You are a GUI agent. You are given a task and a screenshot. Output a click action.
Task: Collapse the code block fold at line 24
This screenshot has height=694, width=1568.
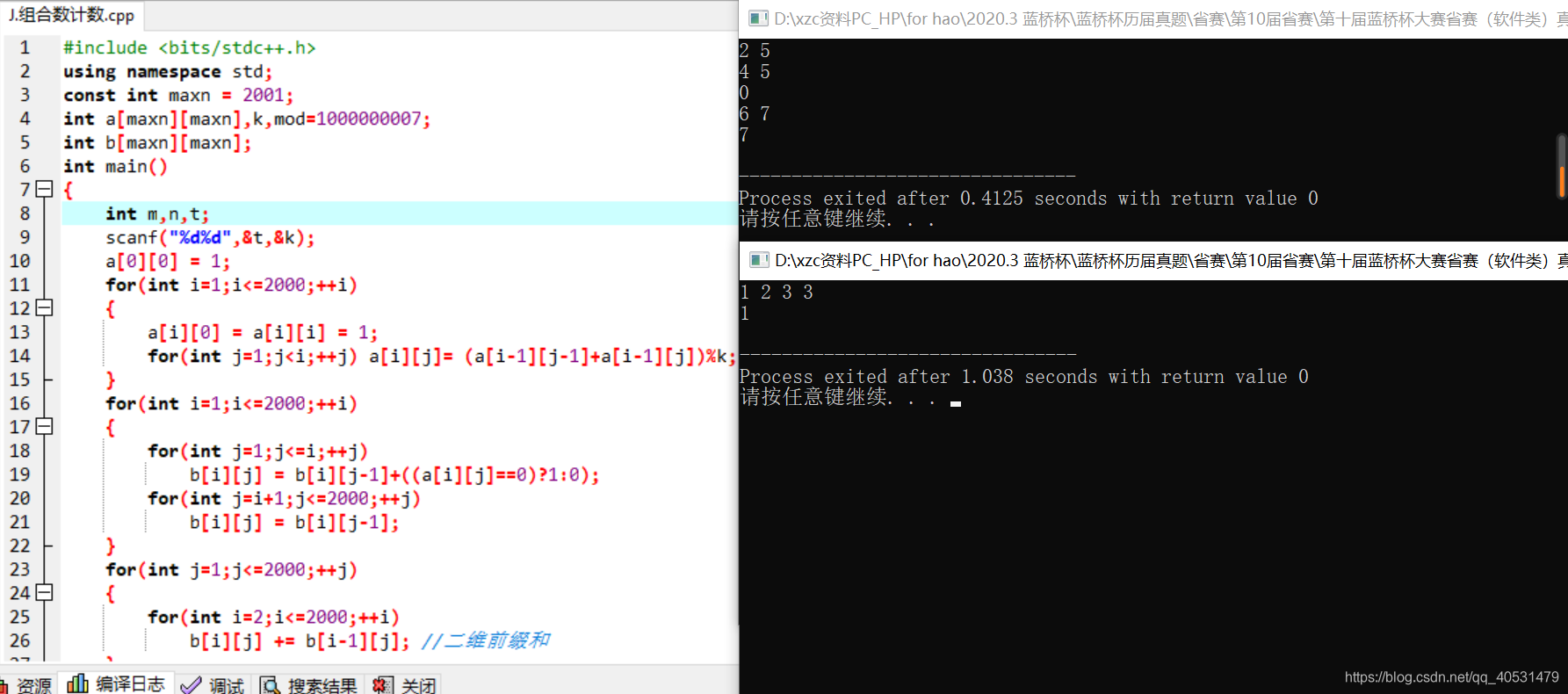tap(45, 592)
